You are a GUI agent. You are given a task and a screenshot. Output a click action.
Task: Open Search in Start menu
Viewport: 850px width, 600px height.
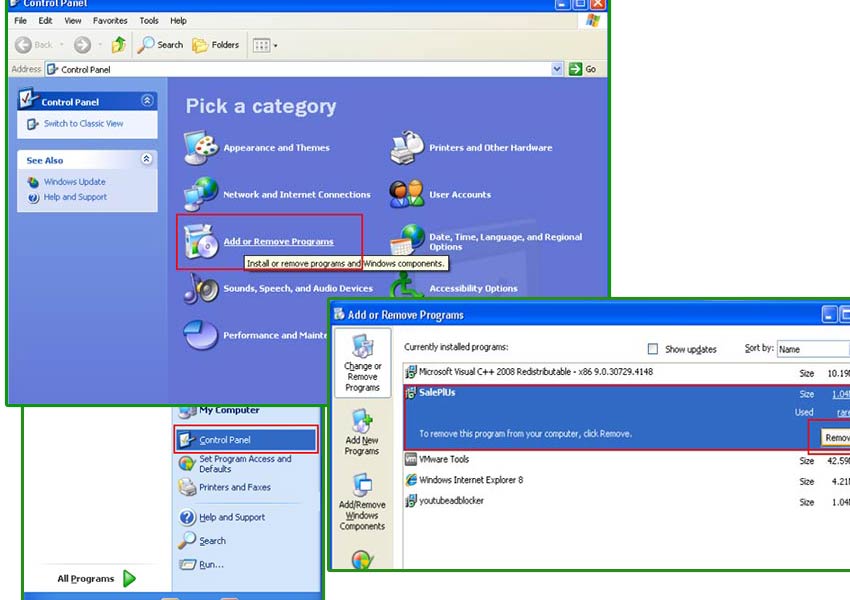click(x=212, y=541)
